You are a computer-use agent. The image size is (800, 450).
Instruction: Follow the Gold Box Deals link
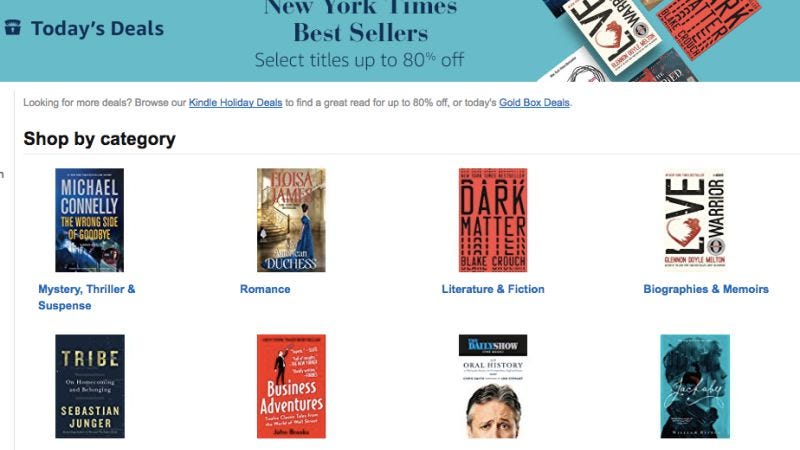(534, 103)
